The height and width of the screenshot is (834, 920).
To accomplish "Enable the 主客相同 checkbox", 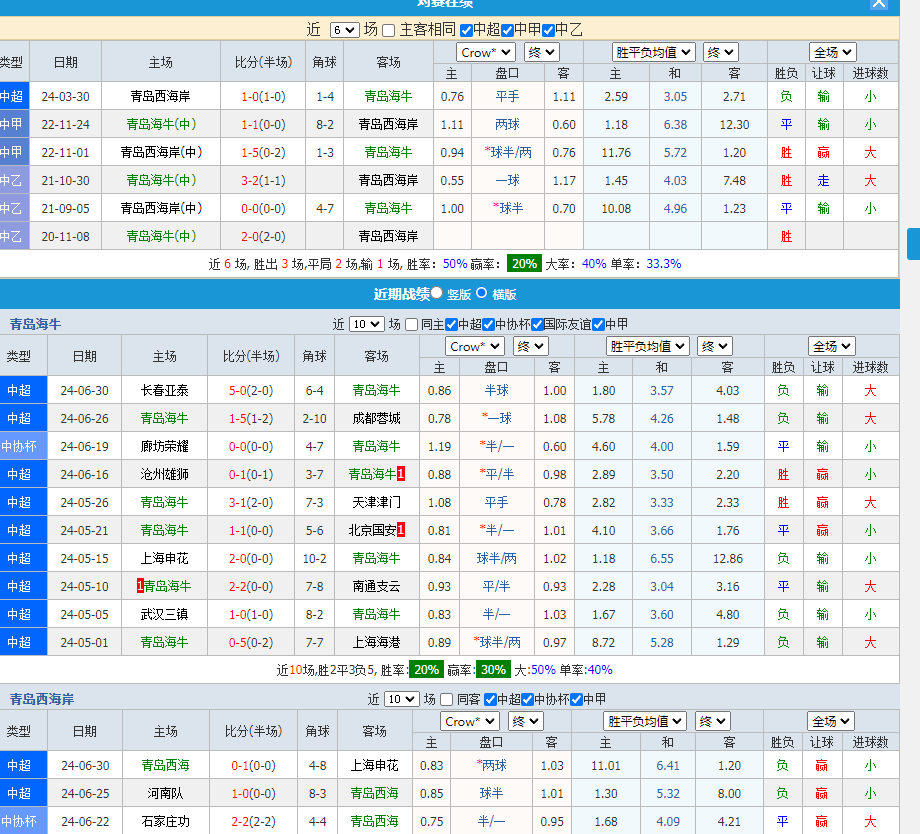I will [x=388, y=30].
